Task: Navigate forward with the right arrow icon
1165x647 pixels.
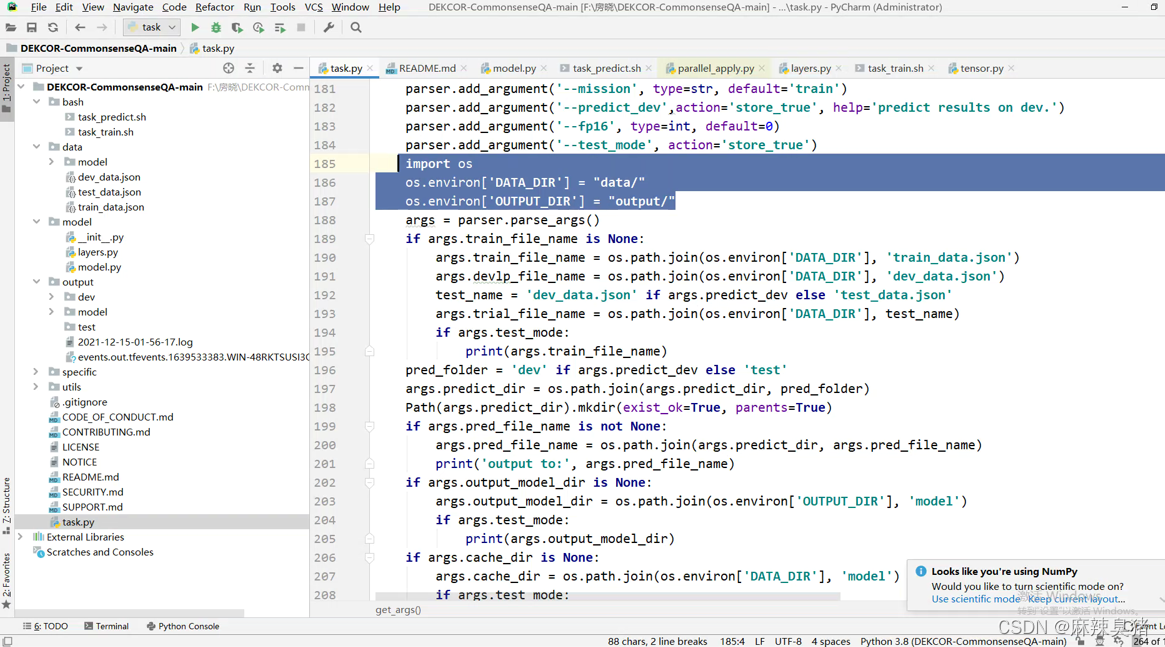Action: pos(102,27)
